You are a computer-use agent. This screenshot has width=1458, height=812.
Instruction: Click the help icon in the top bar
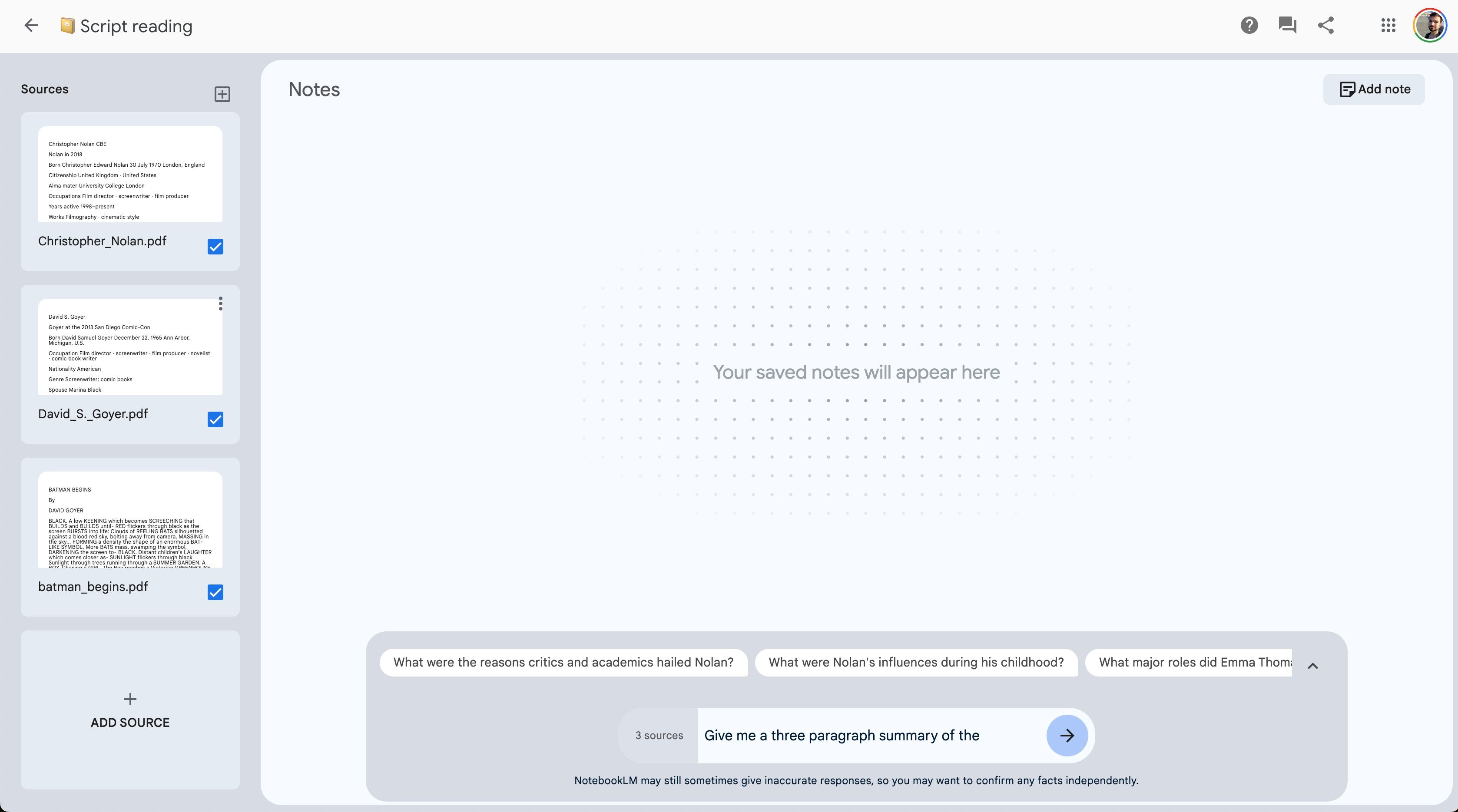[x=1248, y=25]
